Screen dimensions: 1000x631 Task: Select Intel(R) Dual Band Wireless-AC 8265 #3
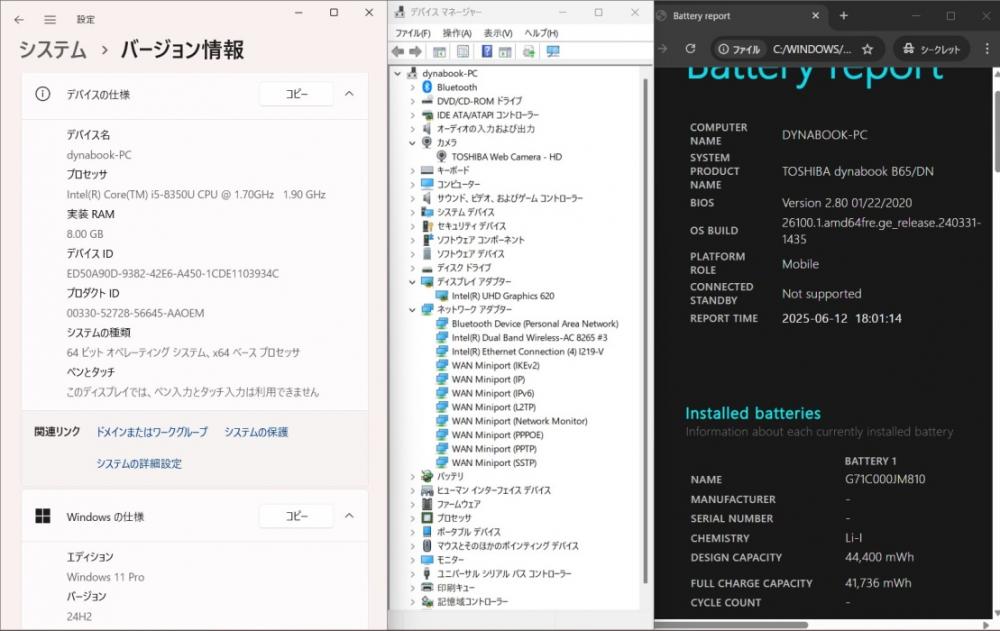529,338
